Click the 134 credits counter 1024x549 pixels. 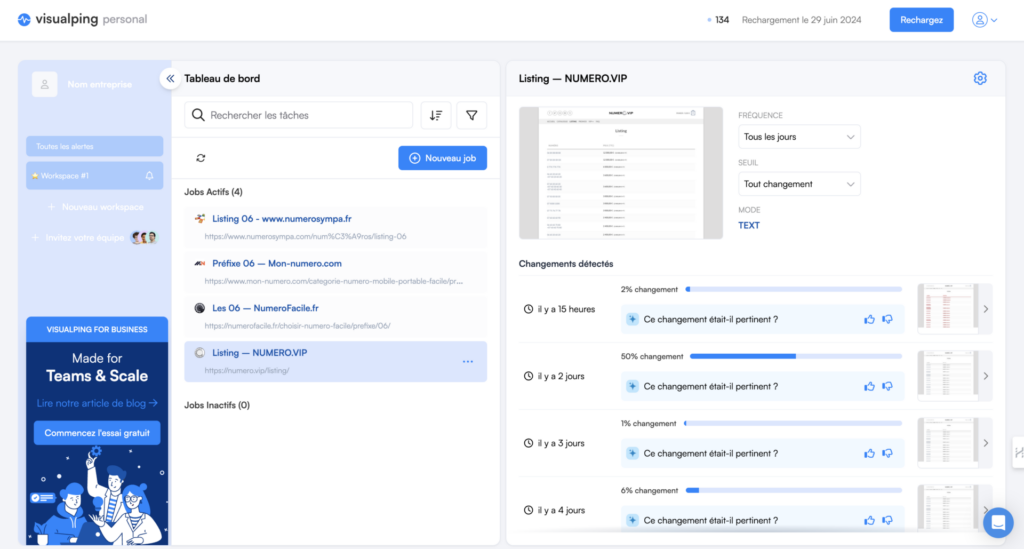[718, 20]
